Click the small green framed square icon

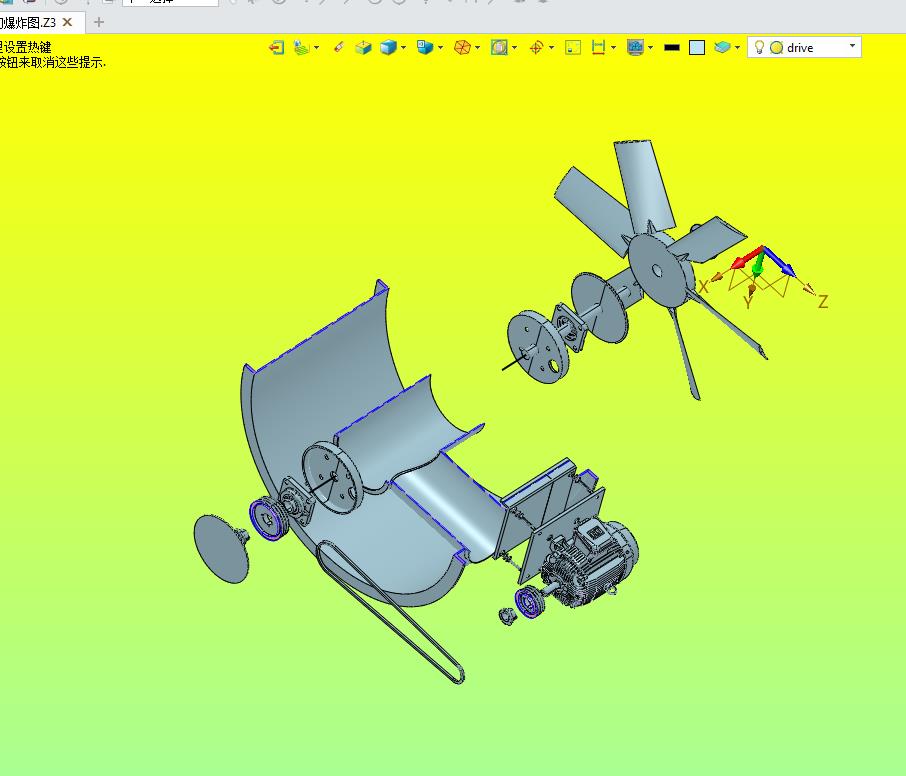pos(573,47)
